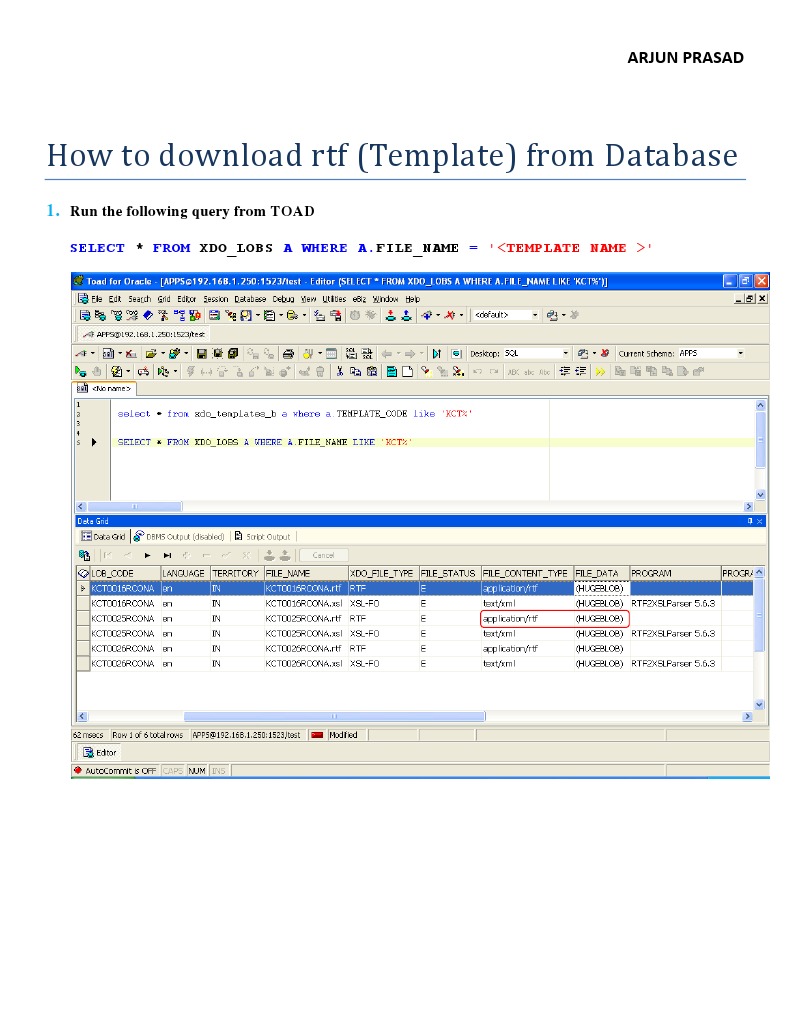Open the Grid menu
Image resolution: width=791 pixels, height=1023 pixels.
coord(163,299)
